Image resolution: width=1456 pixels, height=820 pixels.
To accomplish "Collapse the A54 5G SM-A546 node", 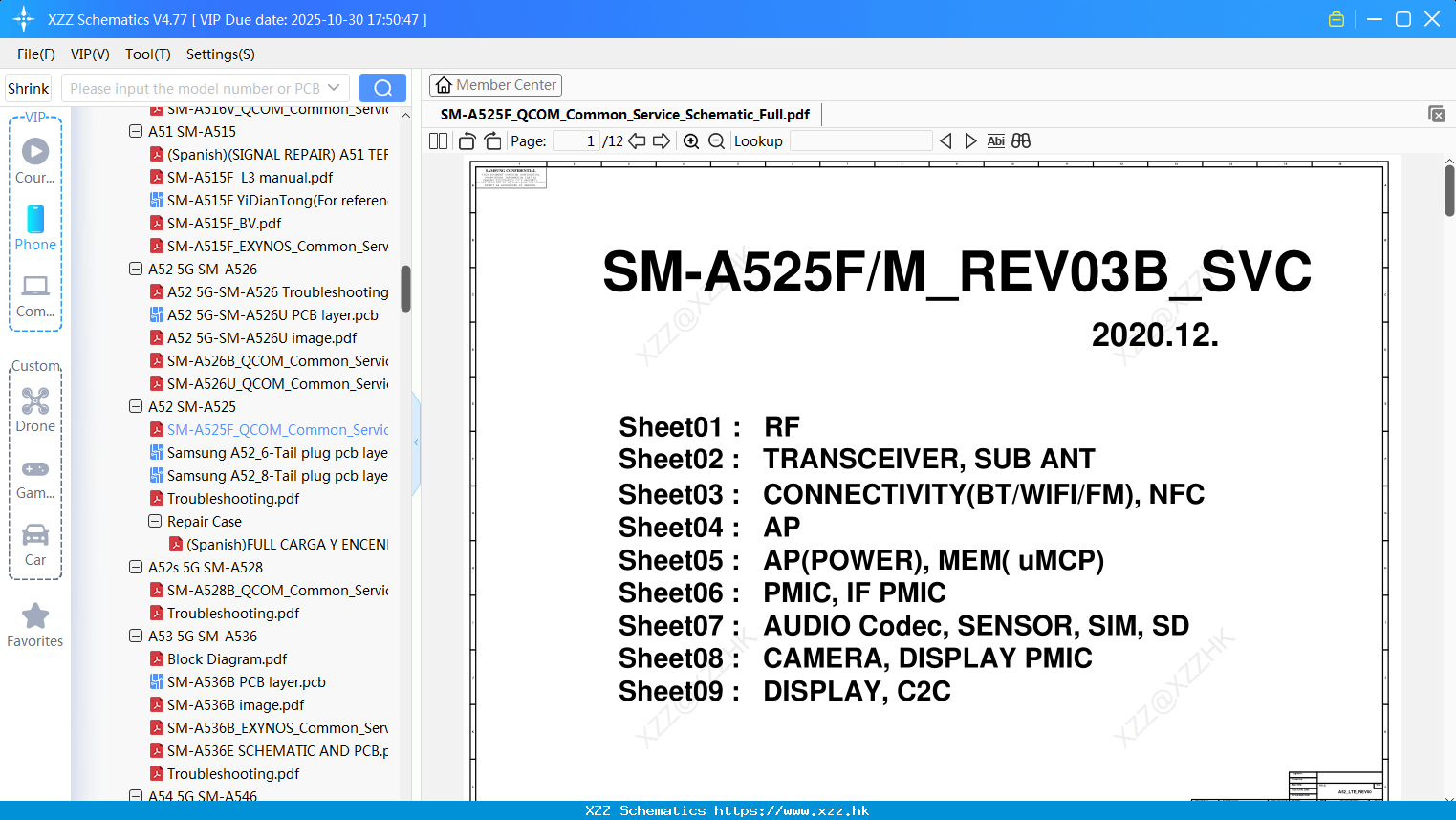I will tap(136, 795).
